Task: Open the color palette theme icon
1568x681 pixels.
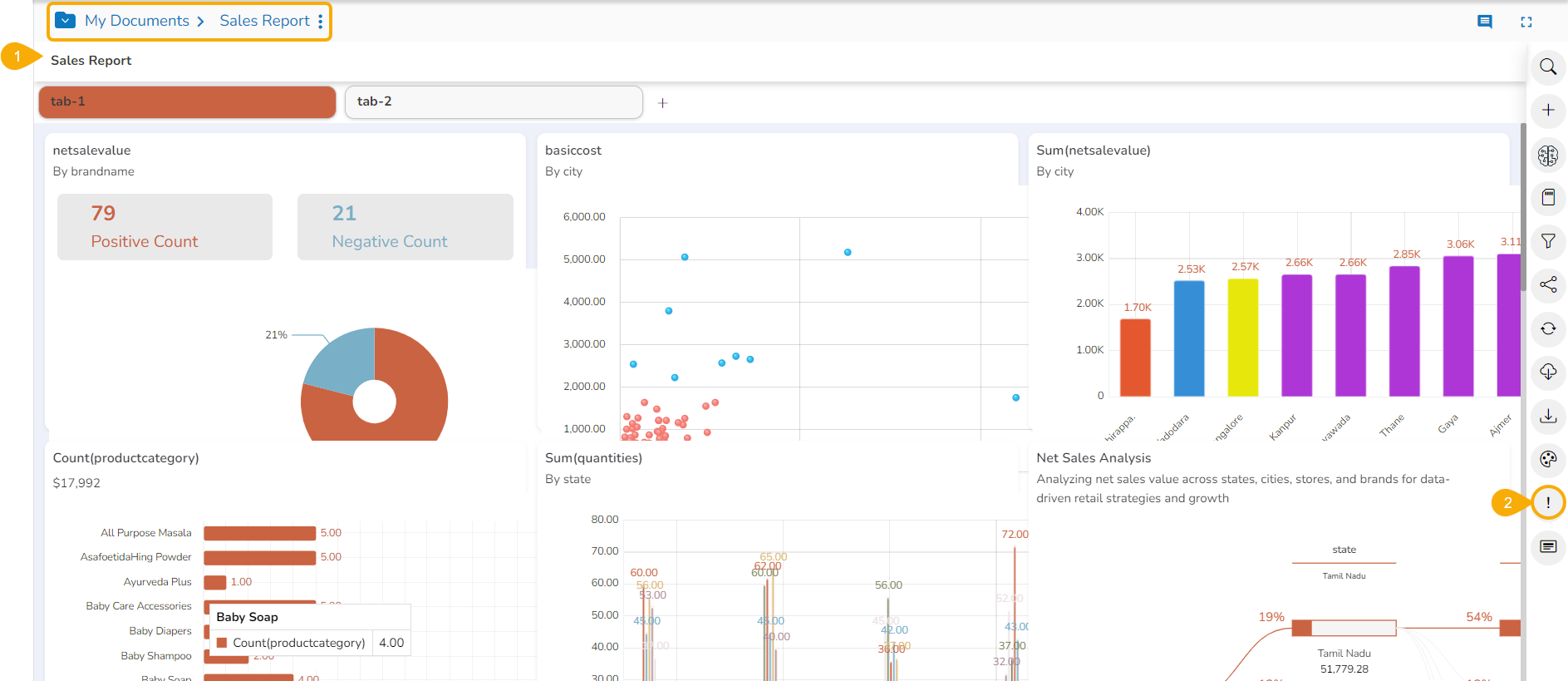Action: point(1547,459)
